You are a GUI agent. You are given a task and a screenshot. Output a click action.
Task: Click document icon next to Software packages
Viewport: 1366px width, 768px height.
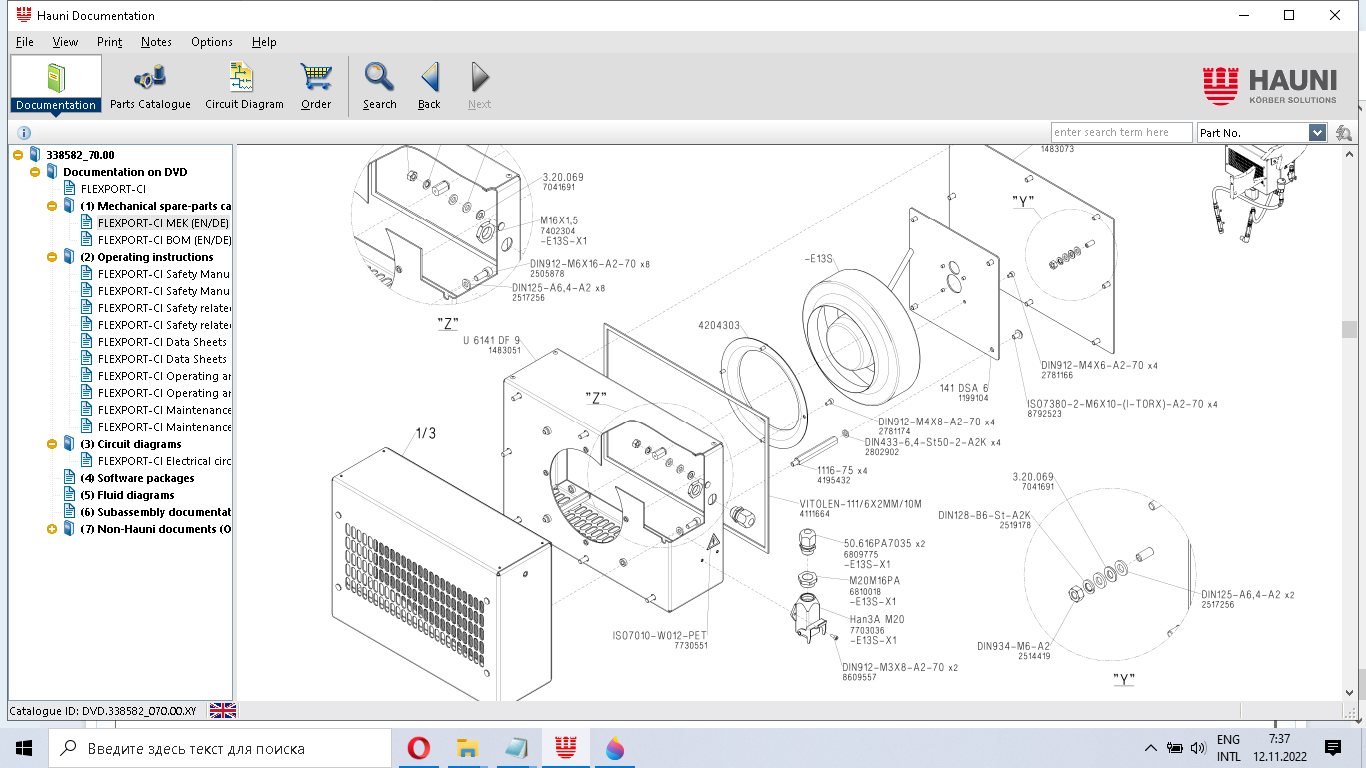tap(69, 478)
